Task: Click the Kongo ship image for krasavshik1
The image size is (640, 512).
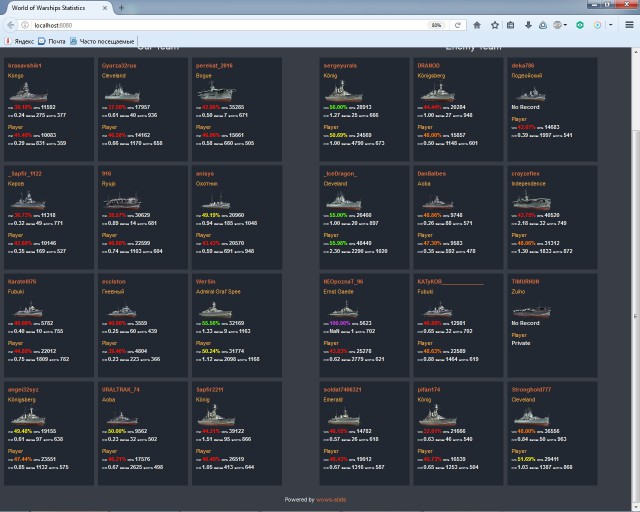Action: (28, 92)
